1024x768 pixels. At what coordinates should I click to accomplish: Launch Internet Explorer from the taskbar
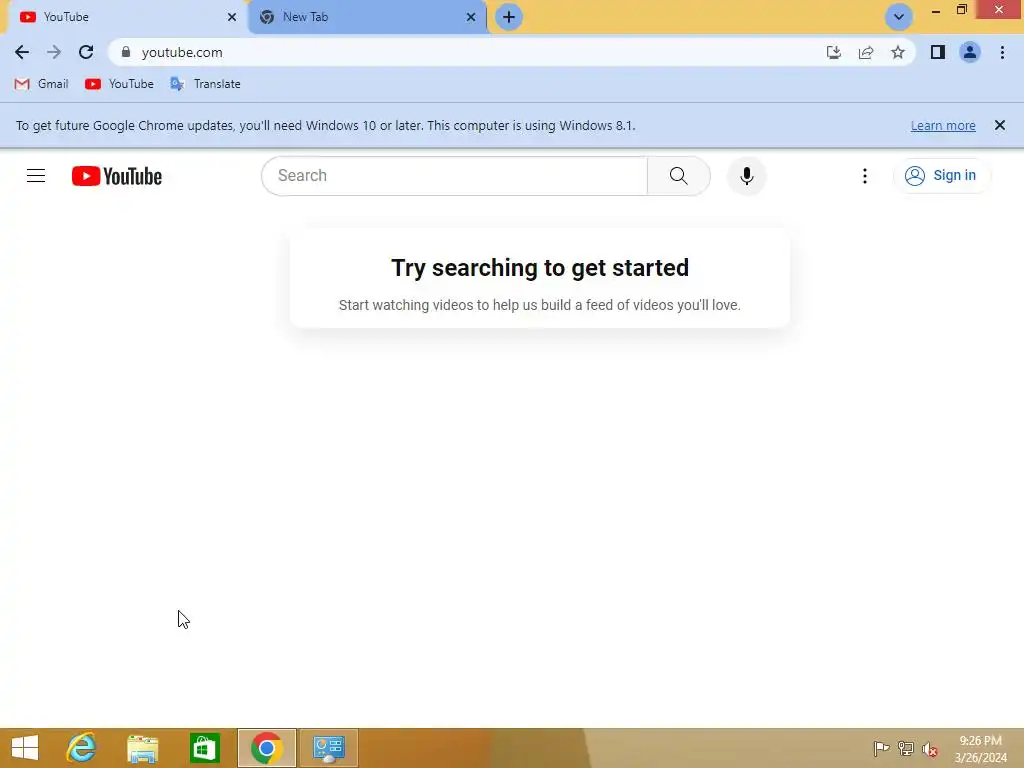click(82, 748)
